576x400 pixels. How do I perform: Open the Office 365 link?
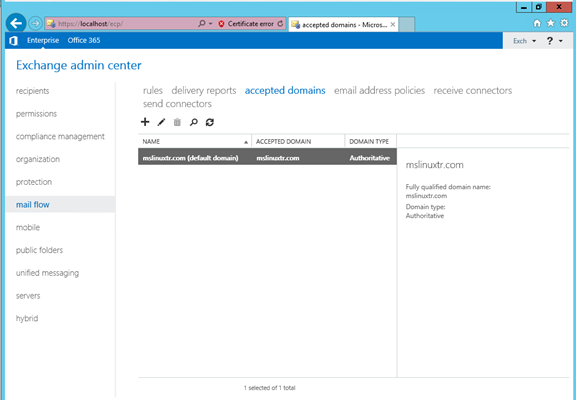(x=84, y=40)
